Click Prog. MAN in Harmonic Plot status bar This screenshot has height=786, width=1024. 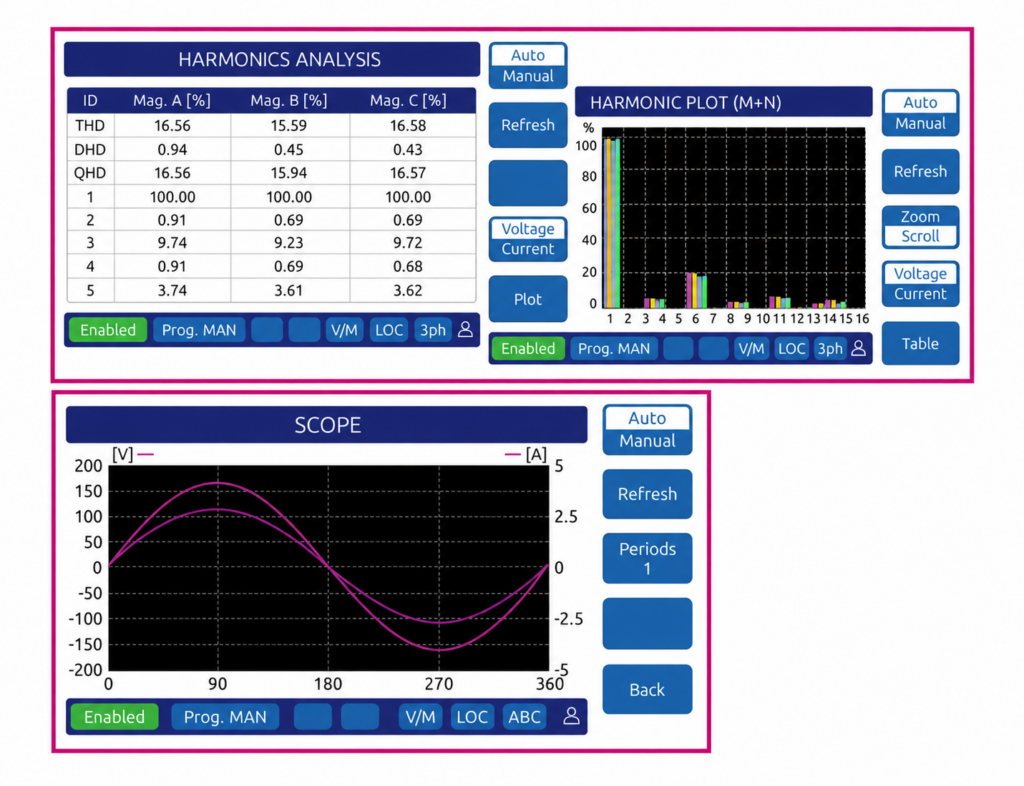(614, 349)
